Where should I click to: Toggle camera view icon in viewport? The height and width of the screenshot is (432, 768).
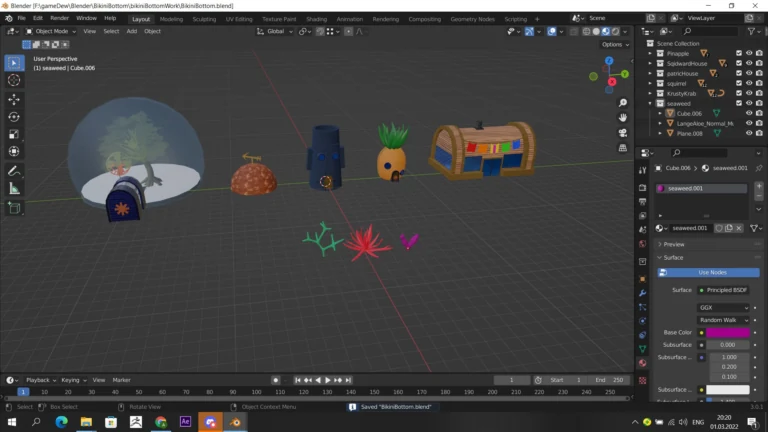(623, 133)
